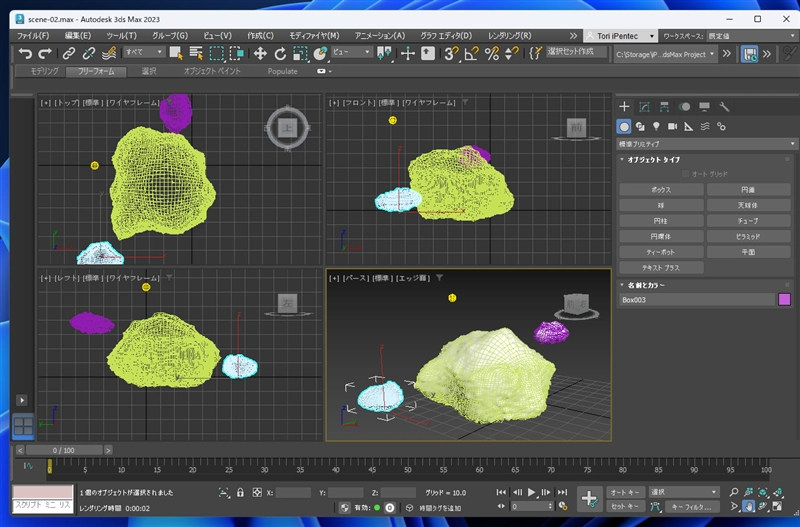Click the Redo arrow icon

(x=45, y=53)
